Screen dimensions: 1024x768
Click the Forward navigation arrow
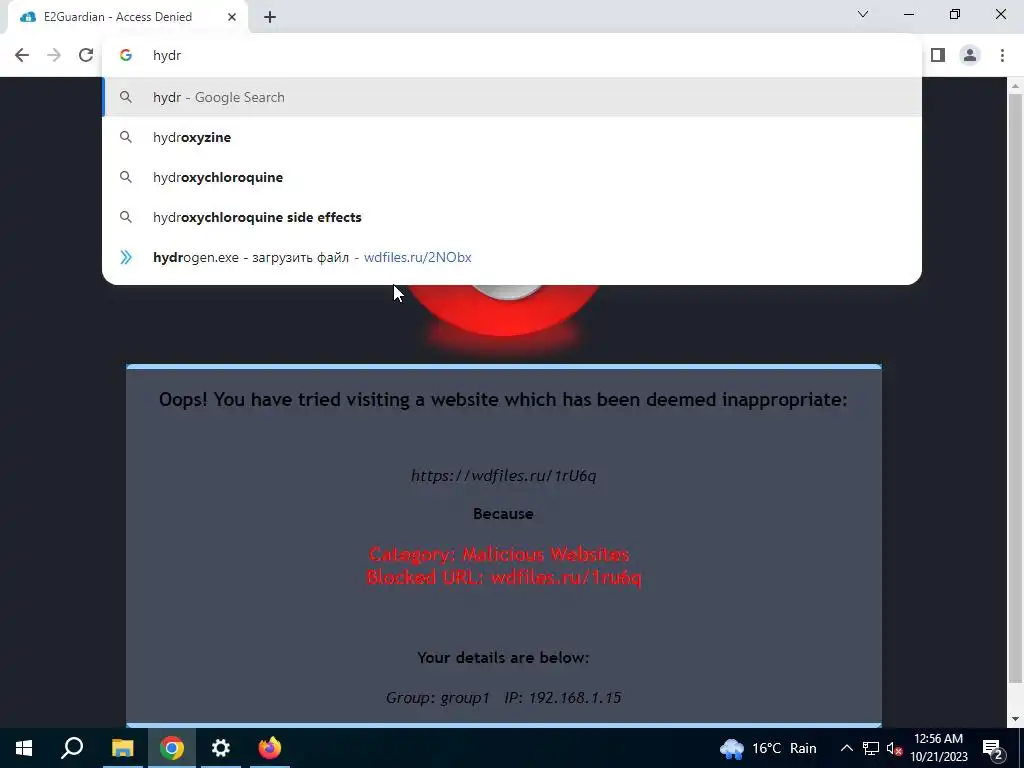(x=54, y=56)
